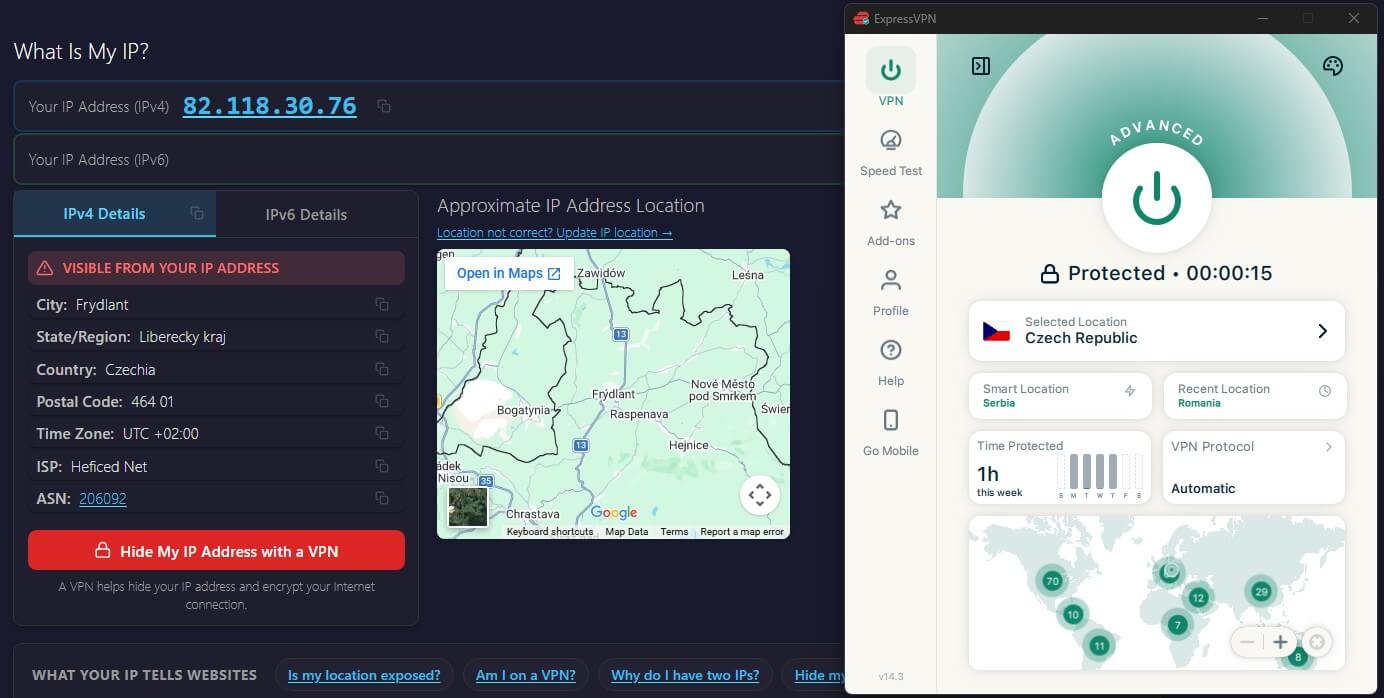Image resolution: width=1384 pixels, height=698 pixels.
Task: Click the version v14.3 text
Action: tap(890, 675)
